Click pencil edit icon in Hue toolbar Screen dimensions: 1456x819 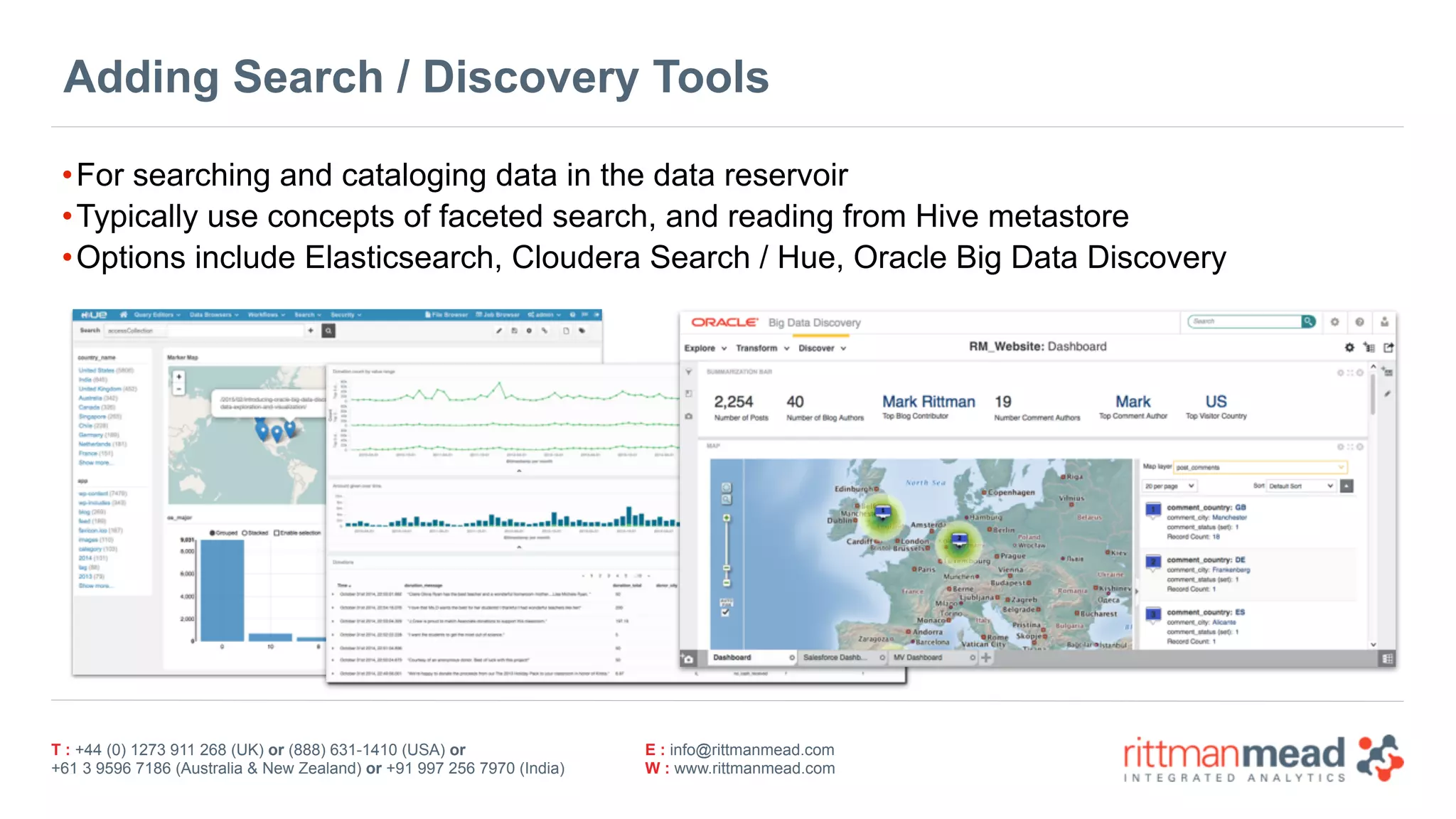click(x=499, y=331)
